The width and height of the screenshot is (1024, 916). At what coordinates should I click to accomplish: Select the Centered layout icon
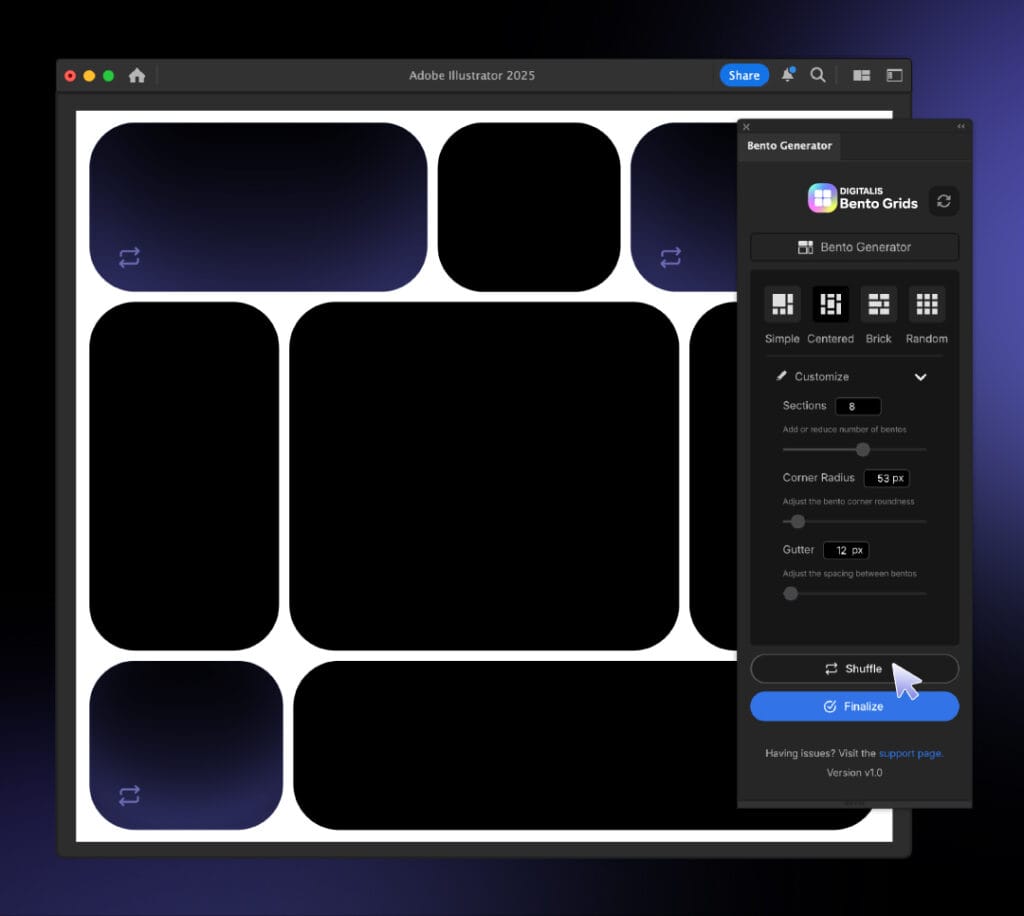click(830, 304)
